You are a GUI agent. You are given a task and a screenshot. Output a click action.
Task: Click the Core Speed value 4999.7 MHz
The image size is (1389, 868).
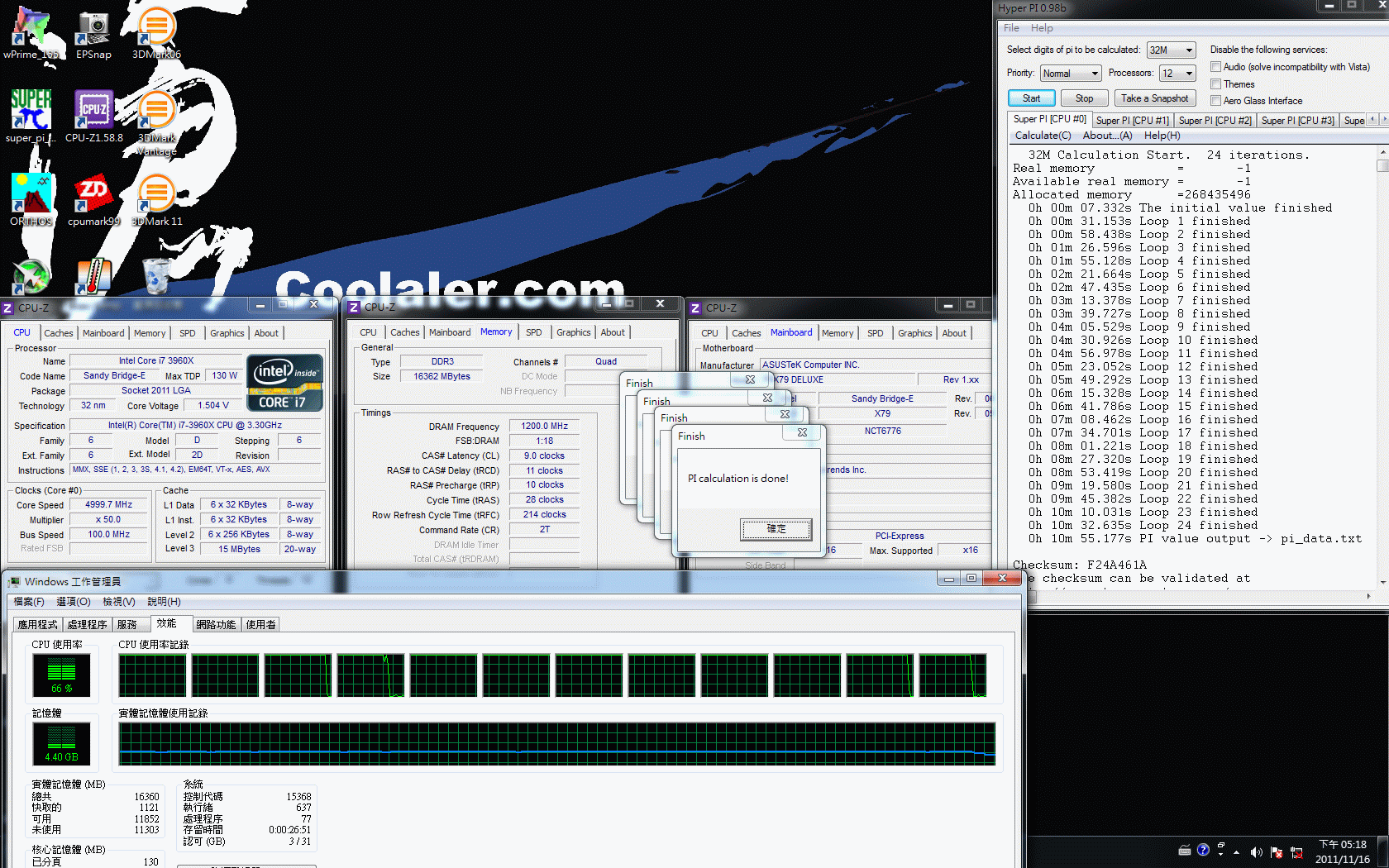tap(108, 505)
